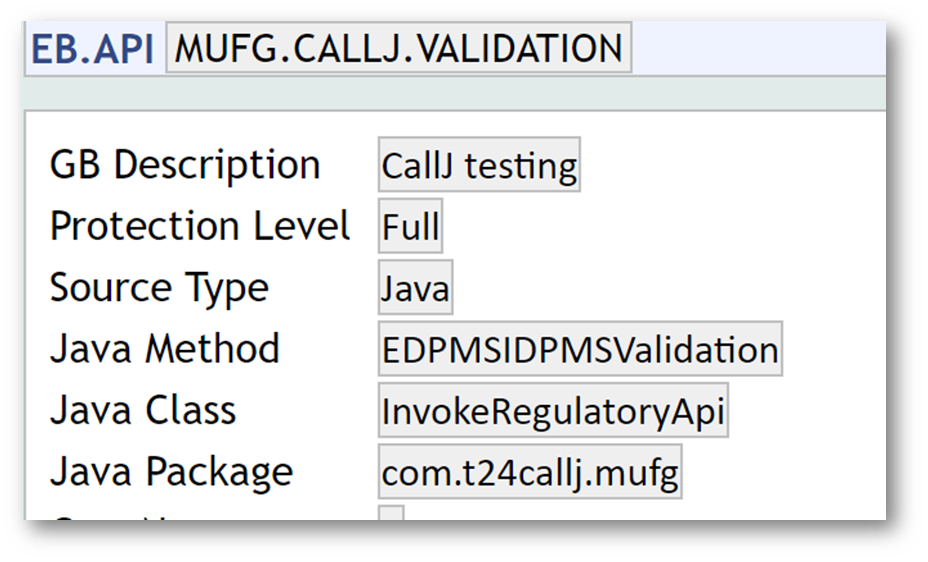Click the small empty field below Java Package

[x=391, y=513]
